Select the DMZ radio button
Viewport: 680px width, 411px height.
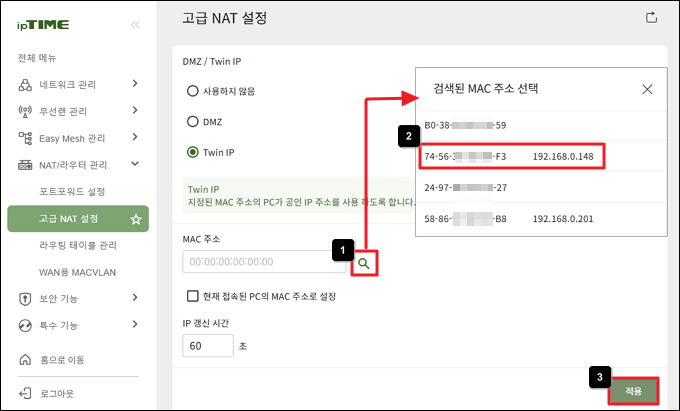(193, 122)
